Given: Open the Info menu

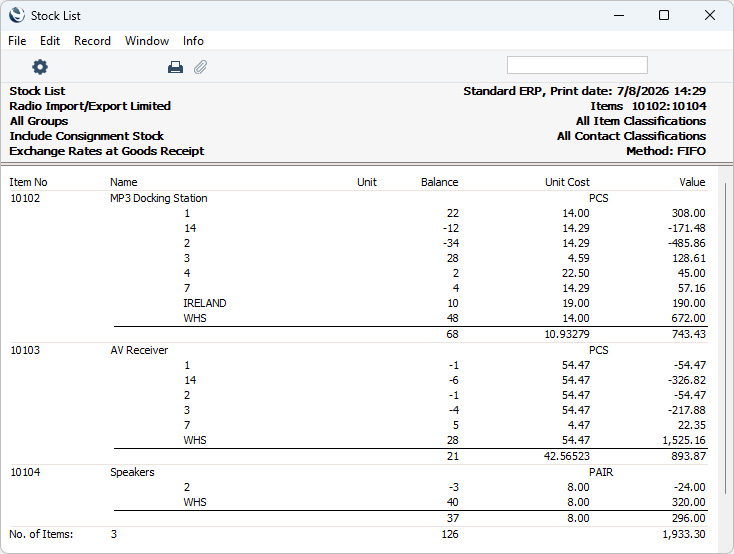Looking at the screenshot, I should (193, 41).
